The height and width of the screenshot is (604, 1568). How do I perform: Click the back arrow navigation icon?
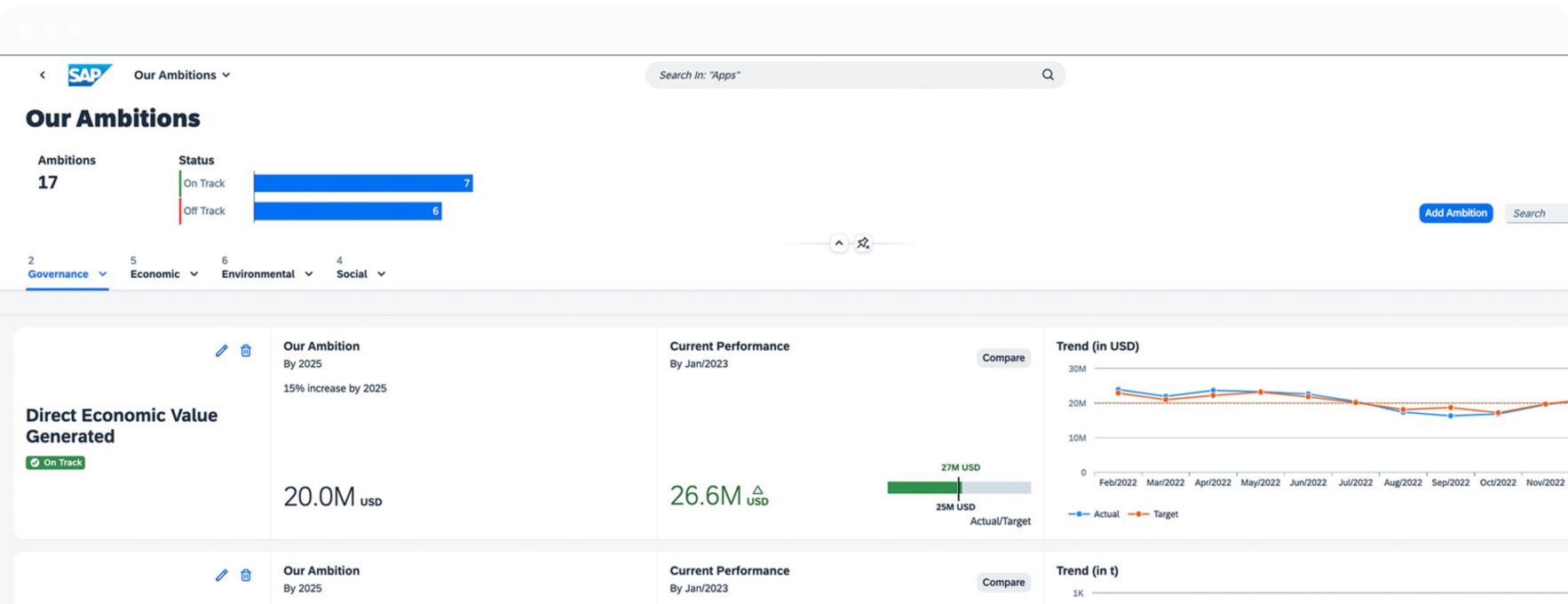pyautogui.click(x=42, y=75)
